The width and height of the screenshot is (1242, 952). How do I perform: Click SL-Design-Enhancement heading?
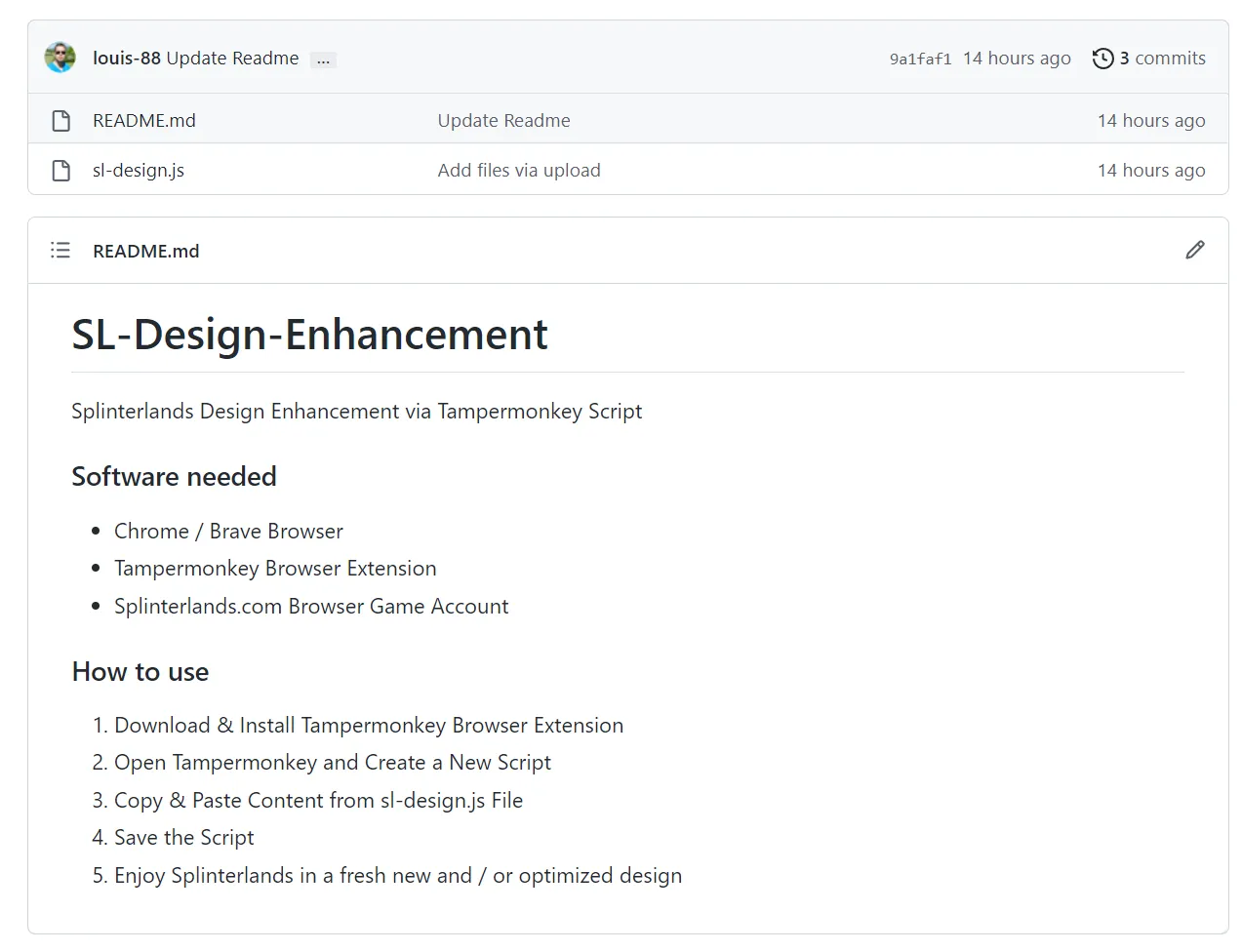309,335
